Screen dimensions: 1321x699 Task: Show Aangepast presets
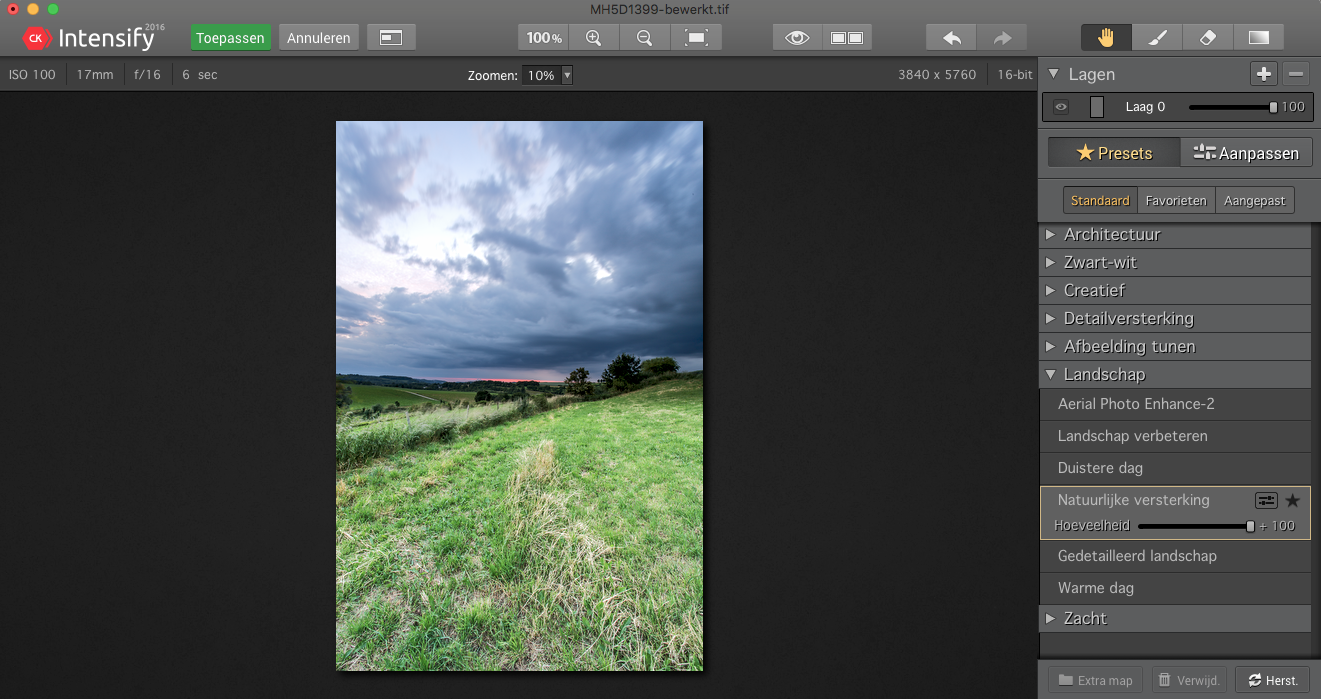1255,200
